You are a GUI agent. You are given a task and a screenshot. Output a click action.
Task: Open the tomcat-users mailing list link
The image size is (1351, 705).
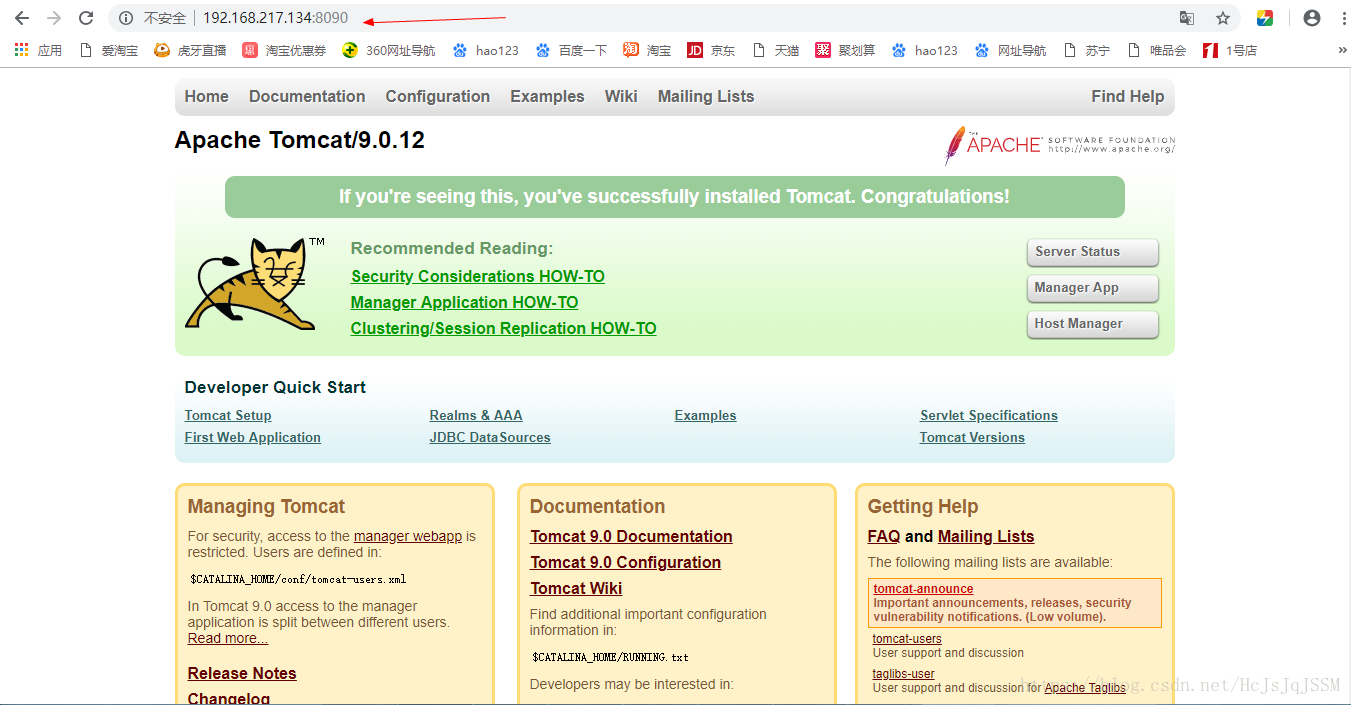pos(907,639)
